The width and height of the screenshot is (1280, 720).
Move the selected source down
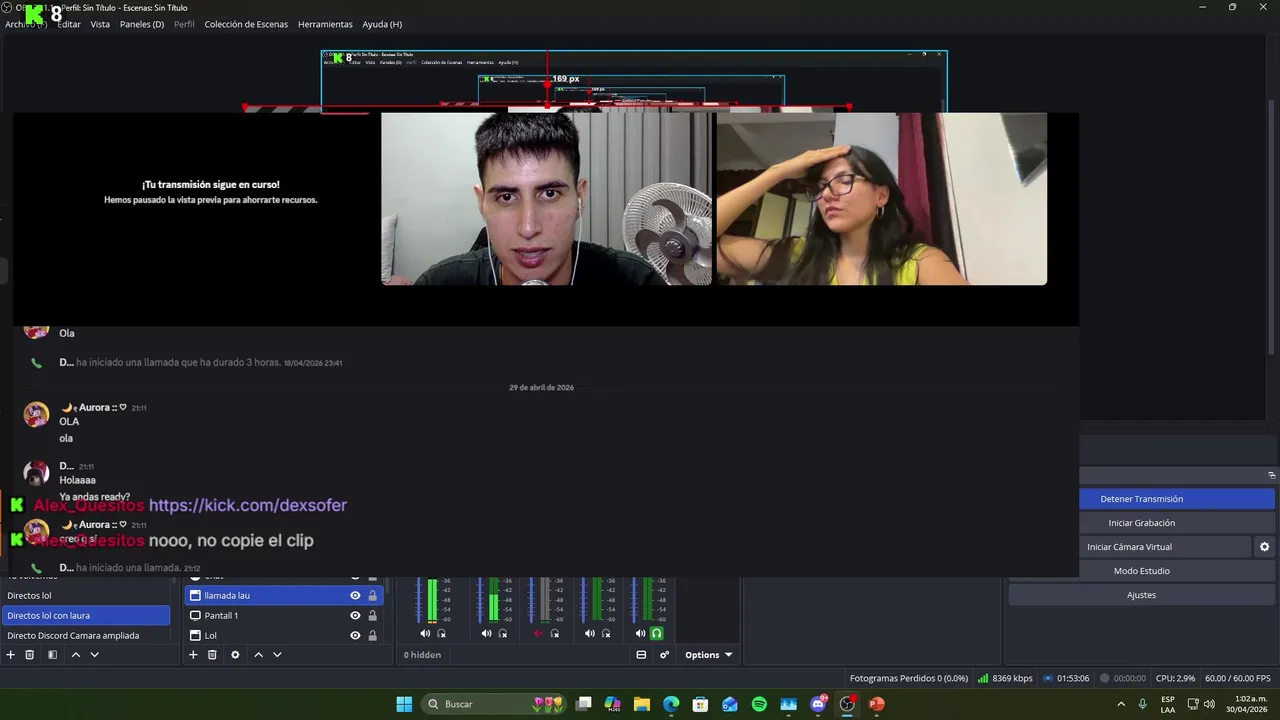tap(277, 655)
